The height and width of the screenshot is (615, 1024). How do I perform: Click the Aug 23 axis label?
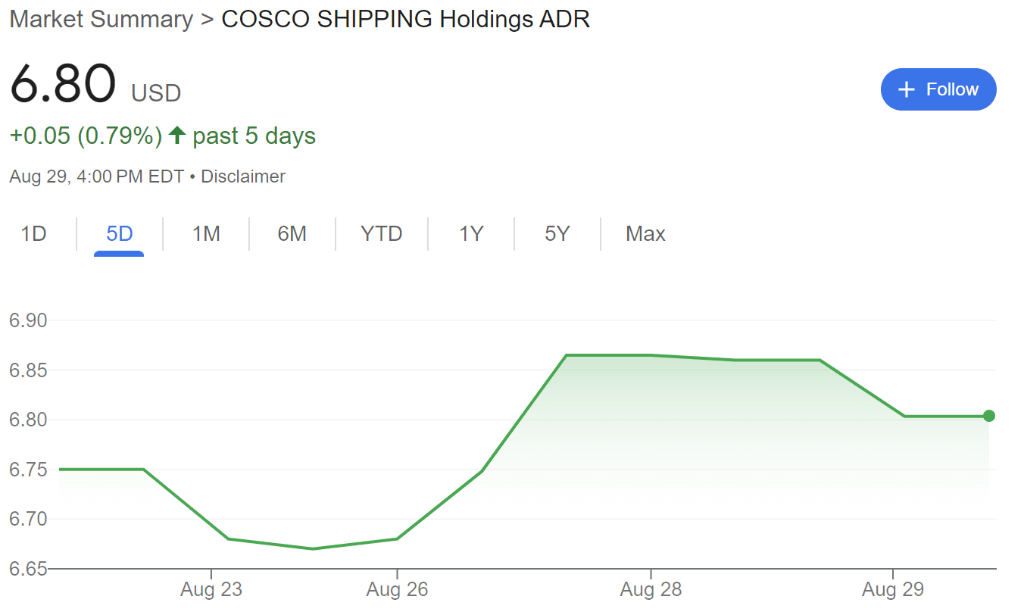[x=211, y=590]
